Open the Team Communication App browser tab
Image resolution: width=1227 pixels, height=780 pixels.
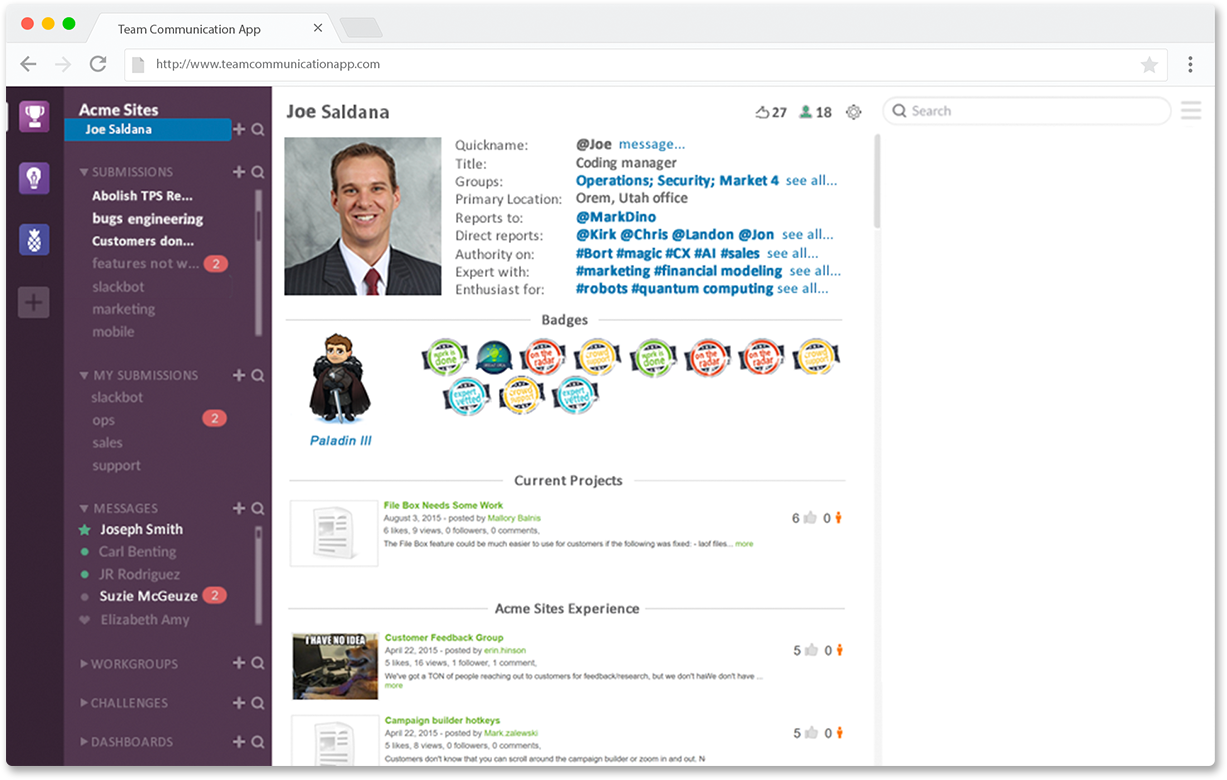(190, 29)
